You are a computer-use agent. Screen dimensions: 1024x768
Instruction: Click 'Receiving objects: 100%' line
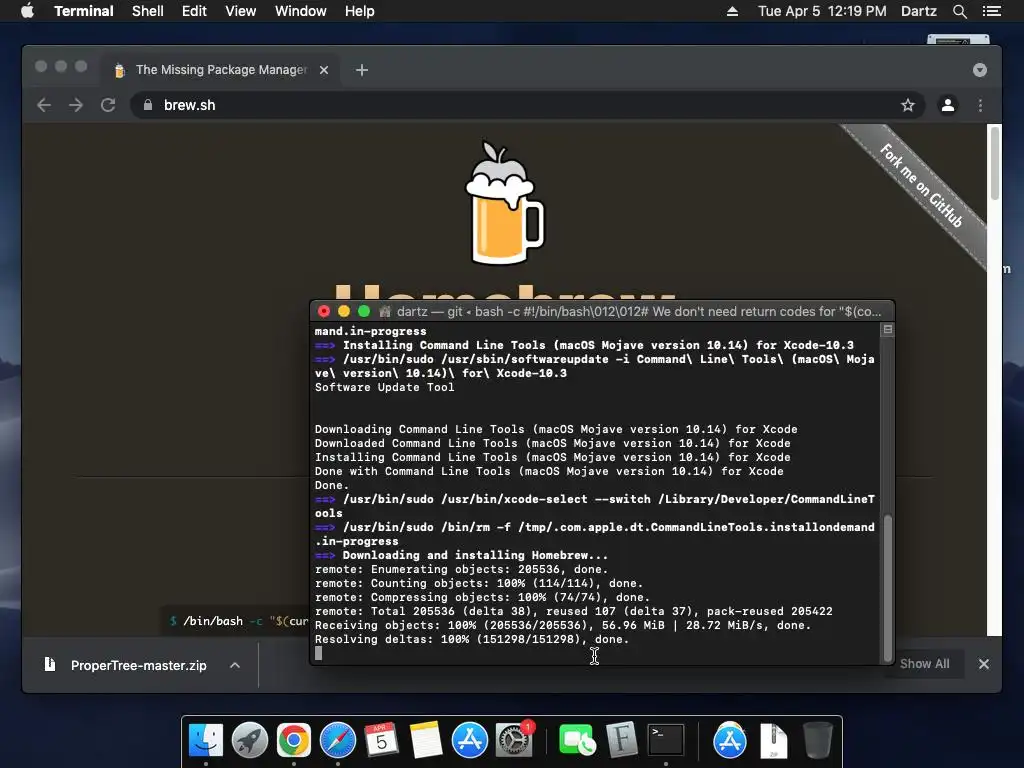[562, 626]
